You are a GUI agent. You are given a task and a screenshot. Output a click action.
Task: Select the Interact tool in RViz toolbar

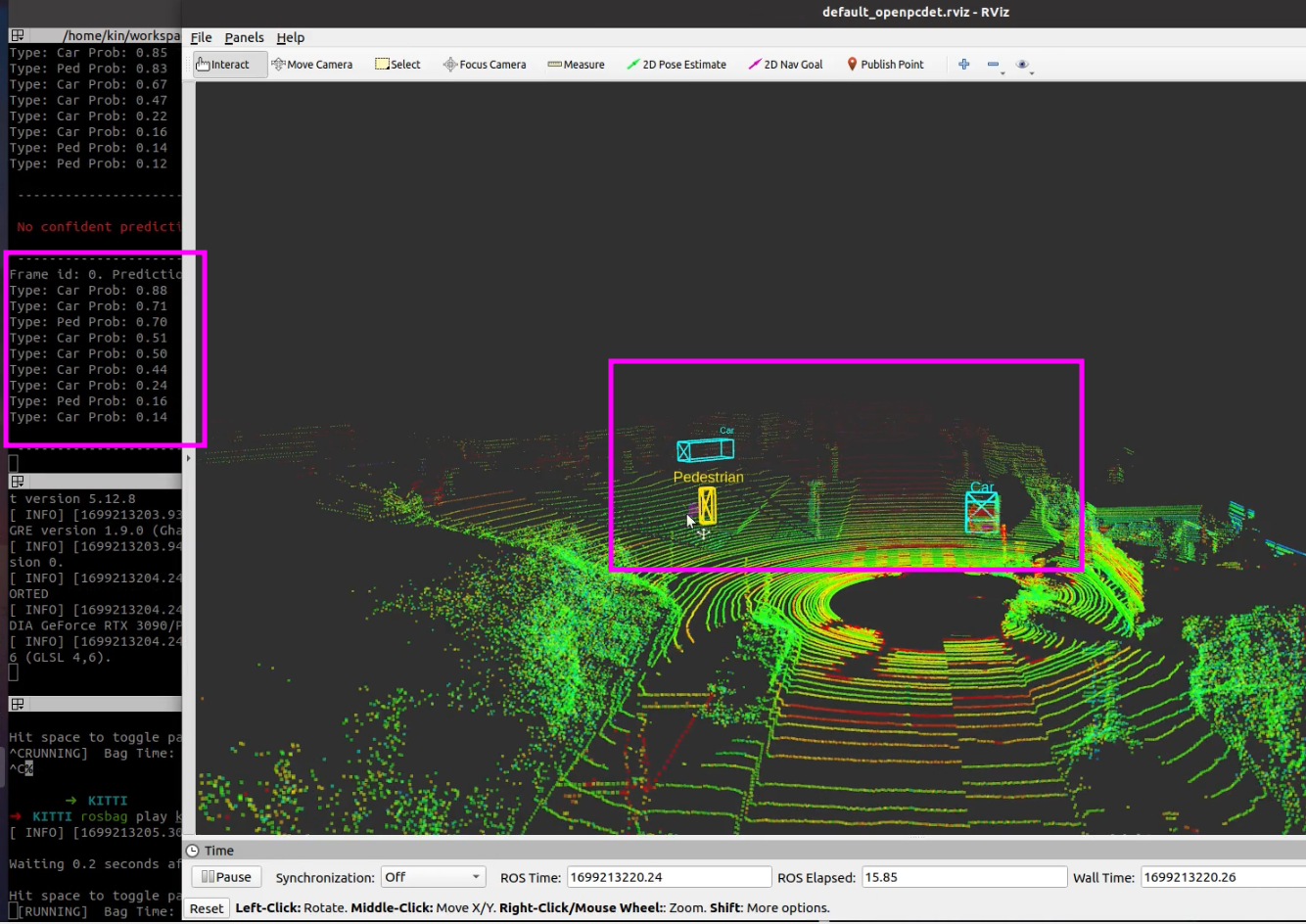230,65
